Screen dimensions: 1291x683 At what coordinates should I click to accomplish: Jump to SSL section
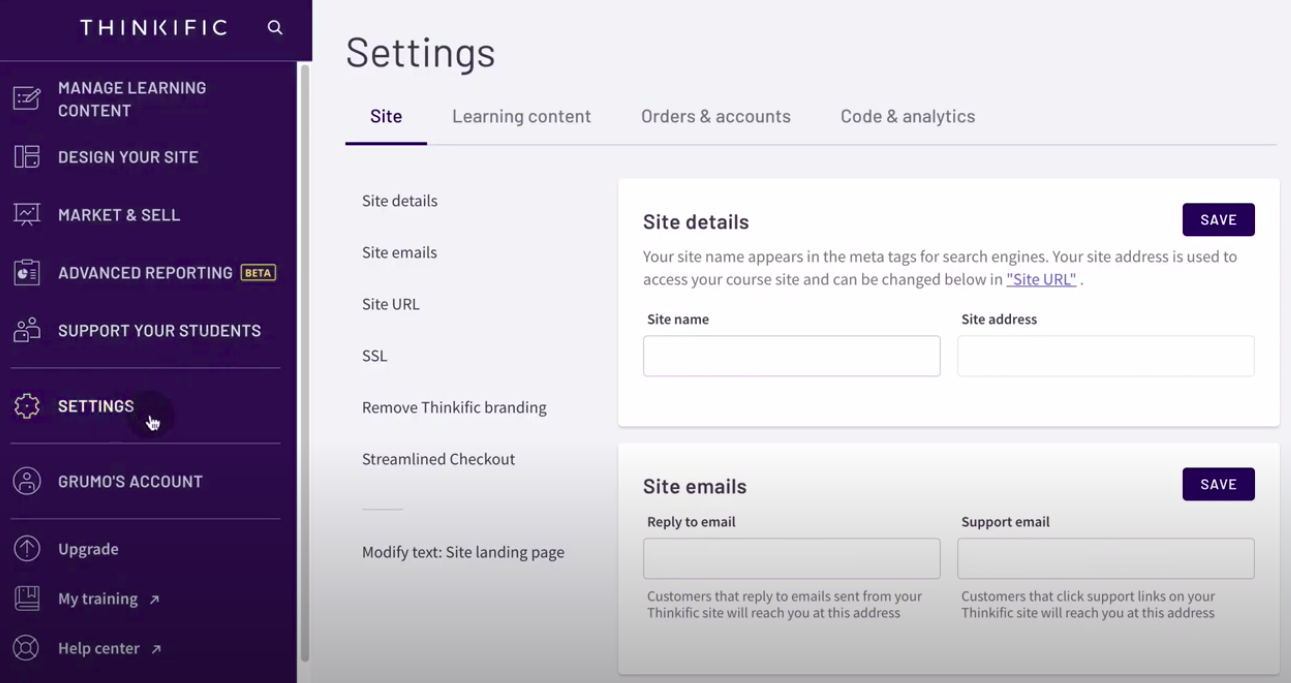(x=374, y=356)
